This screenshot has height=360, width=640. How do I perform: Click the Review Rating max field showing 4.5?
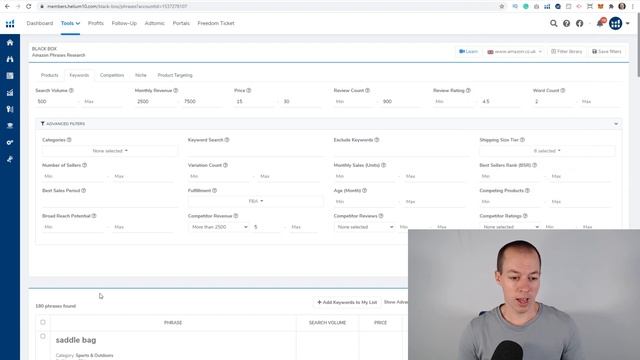[x=500, y=102]
